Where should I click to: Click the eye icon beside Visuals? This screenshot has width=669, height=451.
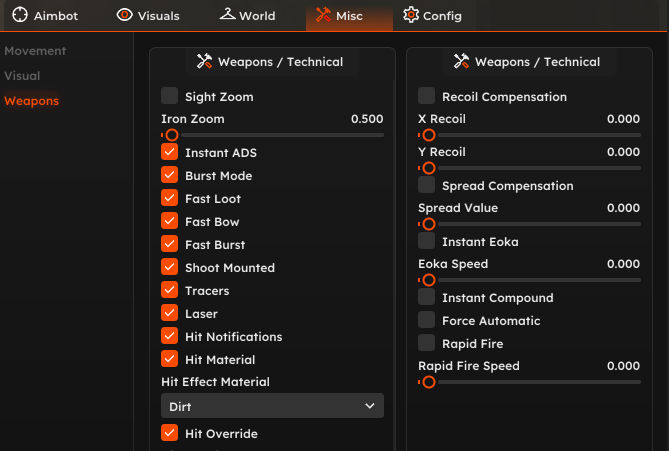point(124,15)
